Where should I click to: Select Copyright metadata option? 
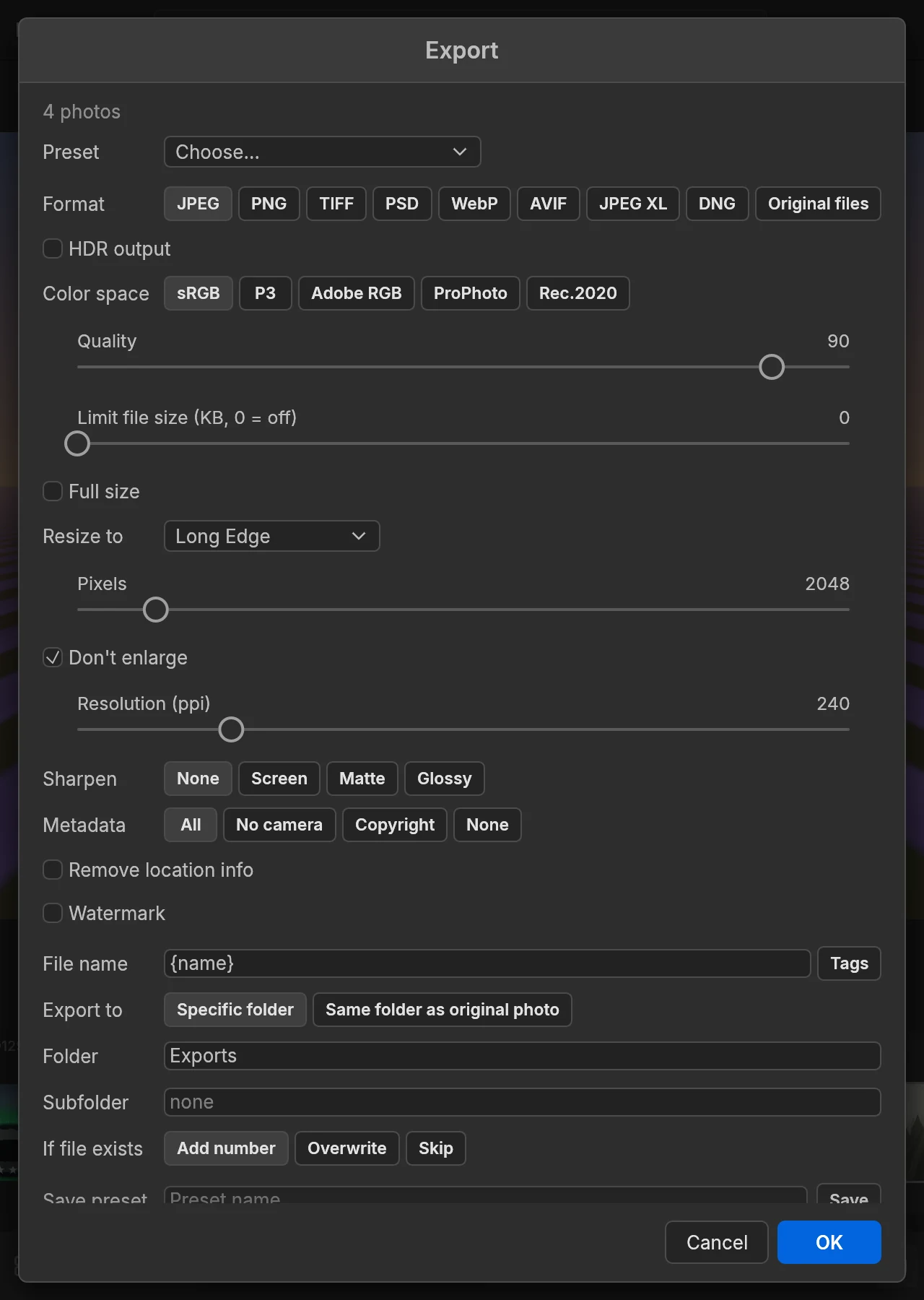click(x=395, y=825)
